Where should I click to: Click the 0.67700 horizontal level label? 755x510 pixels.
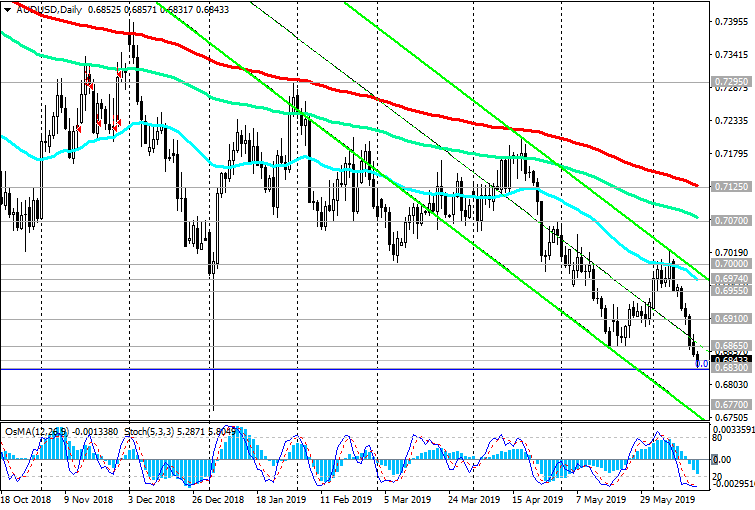click(x=731, y=405)
